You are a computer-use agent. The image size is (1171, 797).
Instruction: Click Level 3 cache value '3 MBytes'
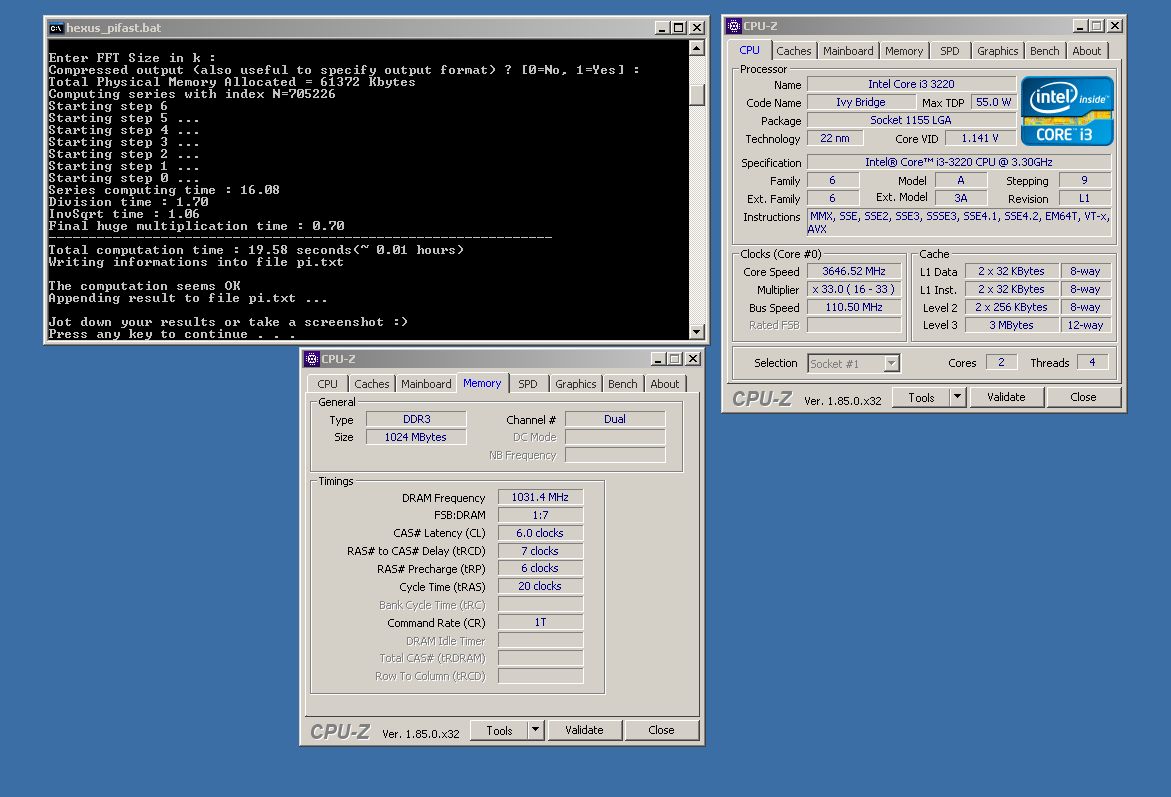pos(1011,326)
